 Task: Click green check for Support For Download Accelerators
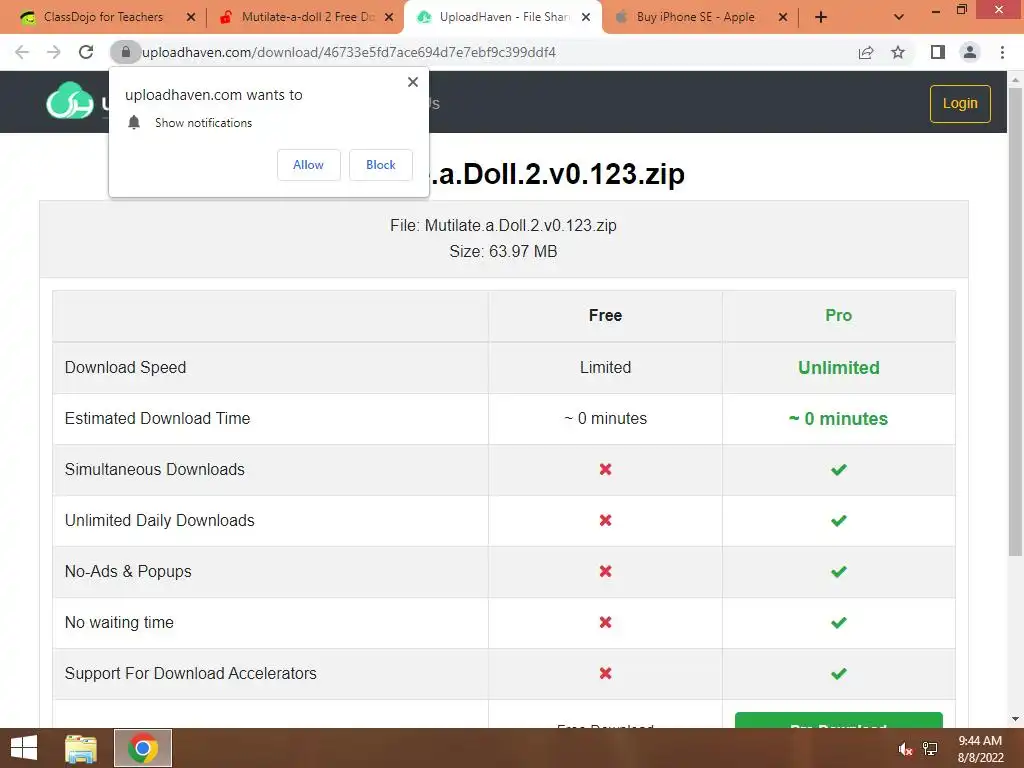839,673
